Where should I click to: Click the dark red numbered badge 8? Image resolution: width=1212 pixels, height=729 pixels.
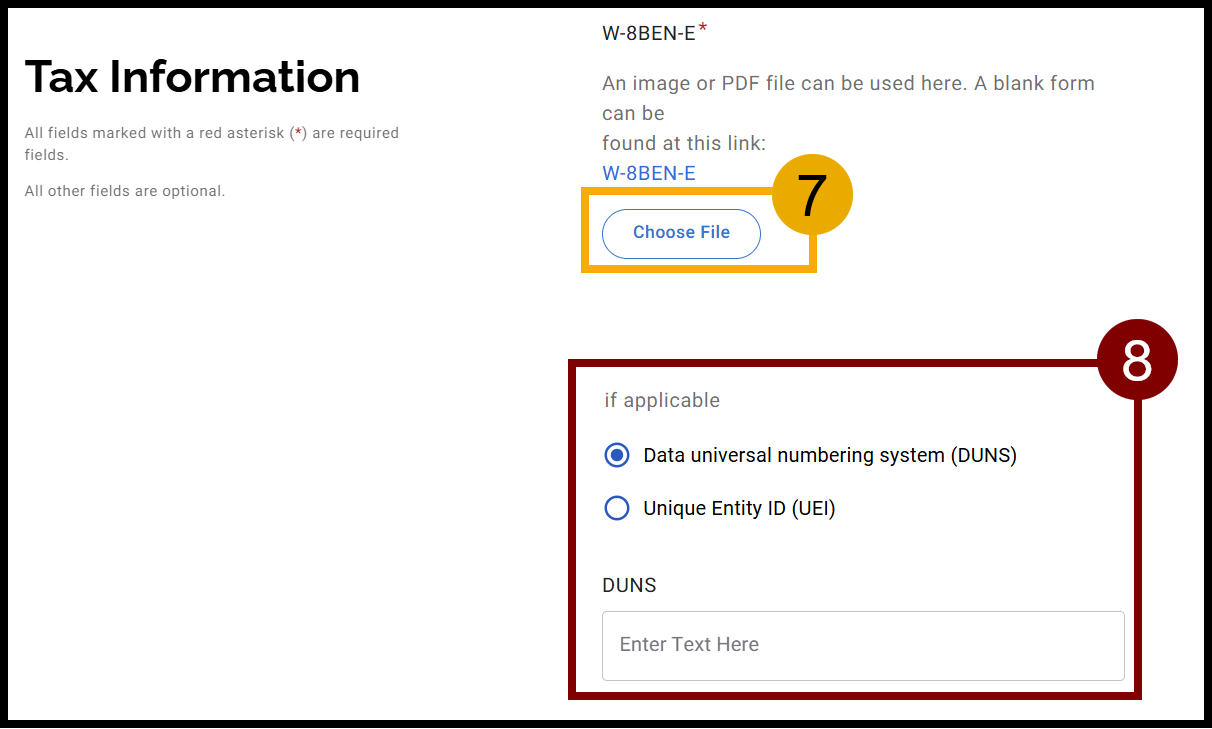pyautogui.click(x=1137, y=358)
